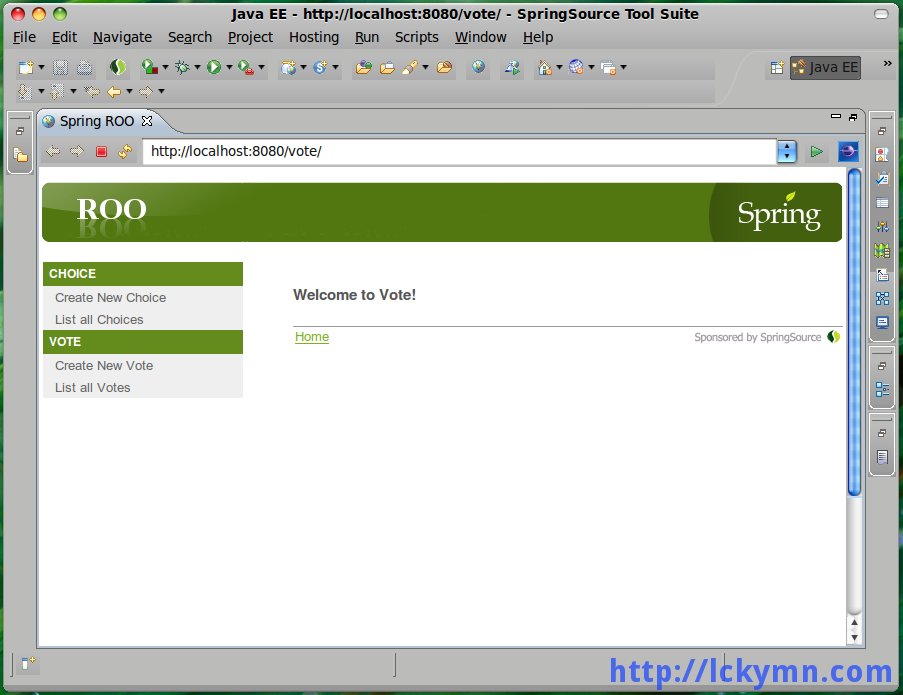This screenshot has width=903, height=695.
Task: Open the Console monitor icon in right trim
Action: click(x=882, y=322)
